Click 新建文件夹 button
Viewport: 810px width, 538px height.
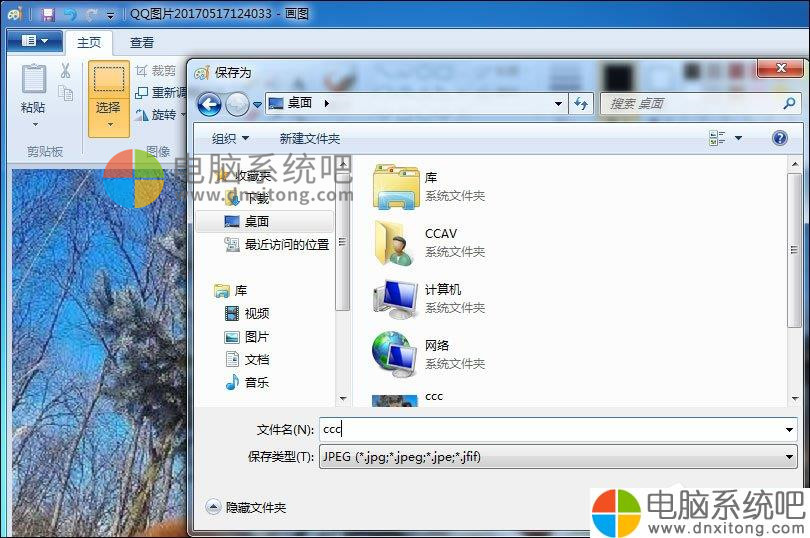pyautogui.click(x=309, y=138)
